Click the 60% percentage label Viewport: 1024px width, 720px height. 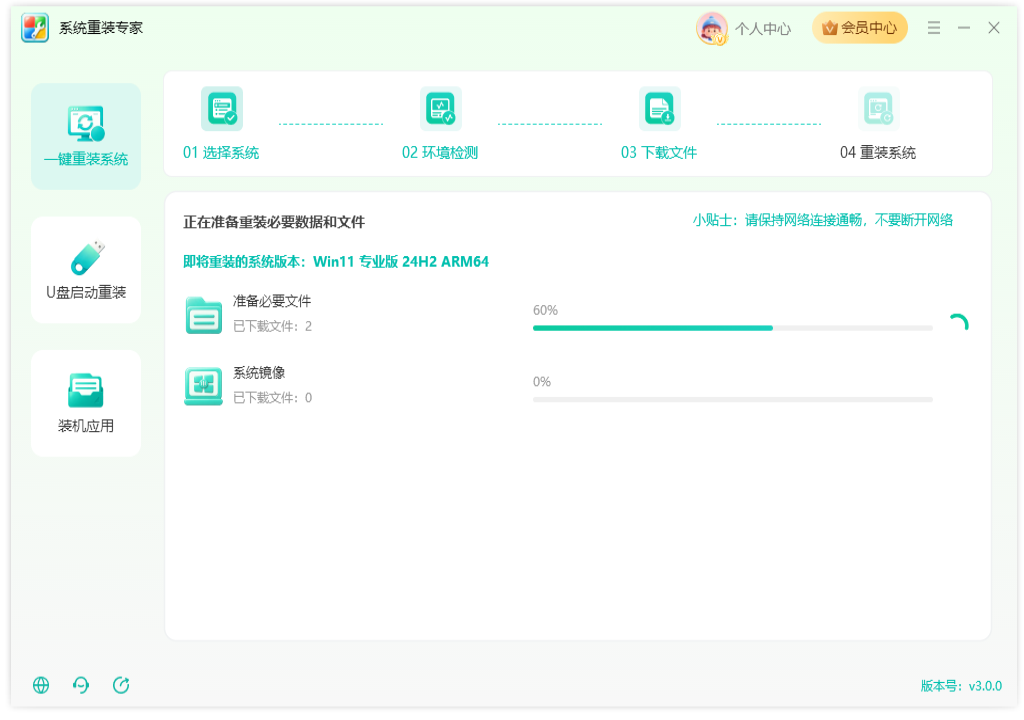[x=545, y=310]
